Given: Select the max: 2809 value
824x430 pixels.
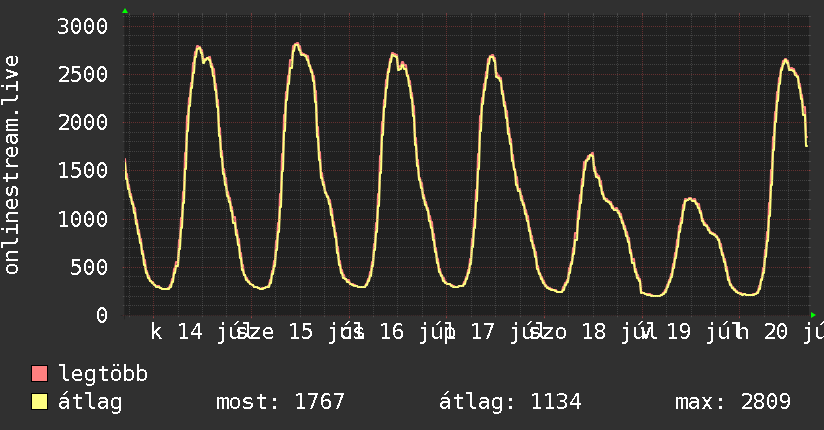Looking at the screenshot, I should 733,402.
